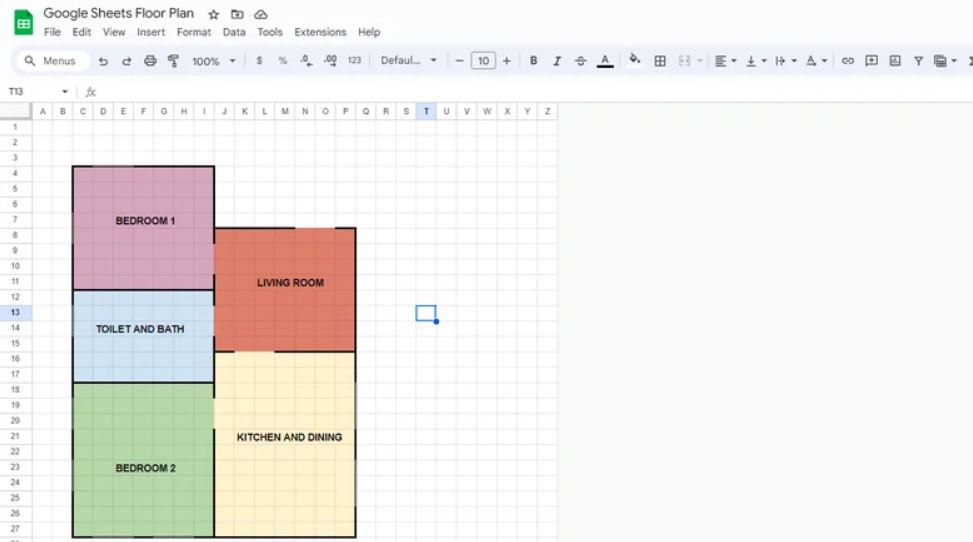Open the Google Sheets home icon

pos(24,23)
